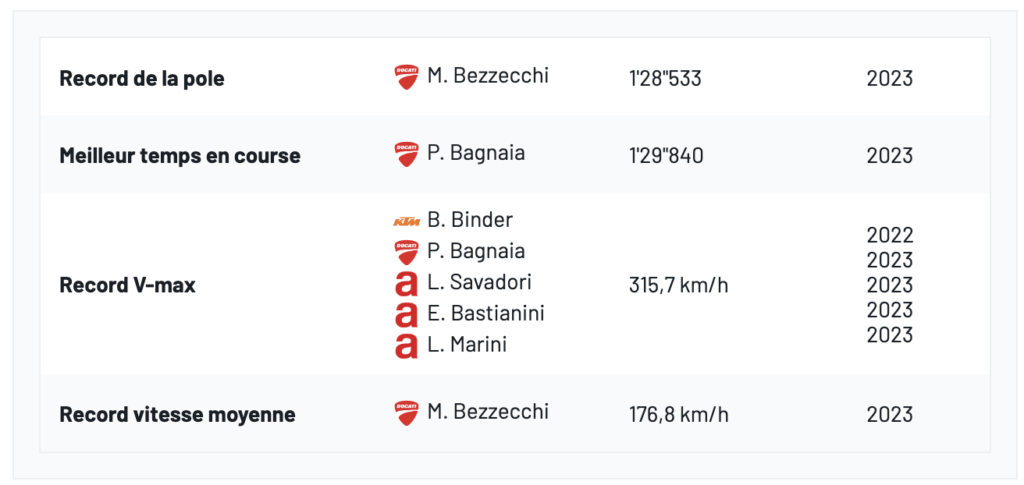This screenshot has height=485, width=1024.
Task: Open rider name E. Bastianini
Action: click(485, 313)
